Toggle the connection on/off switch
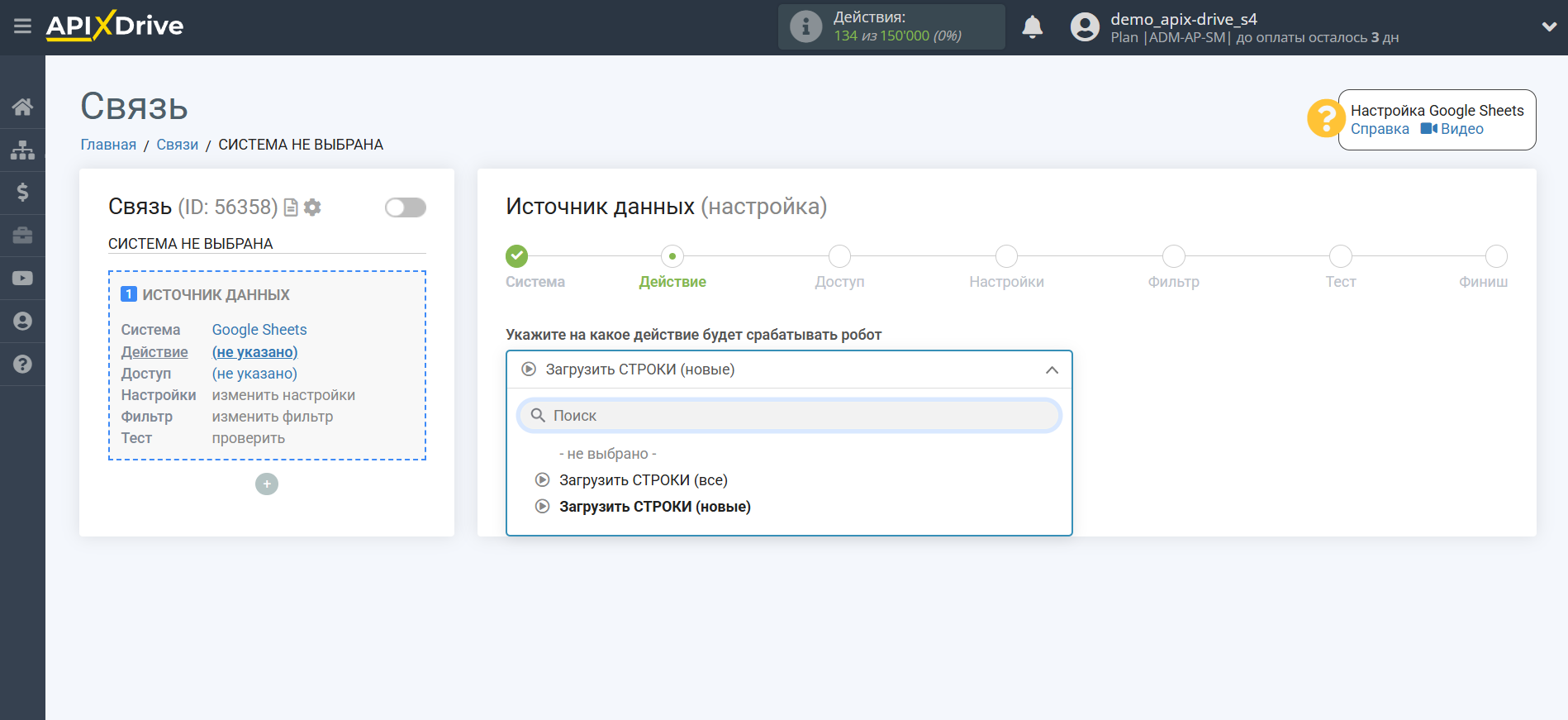Viewport: 1568px width, 720px height. [x=405, y=207]
